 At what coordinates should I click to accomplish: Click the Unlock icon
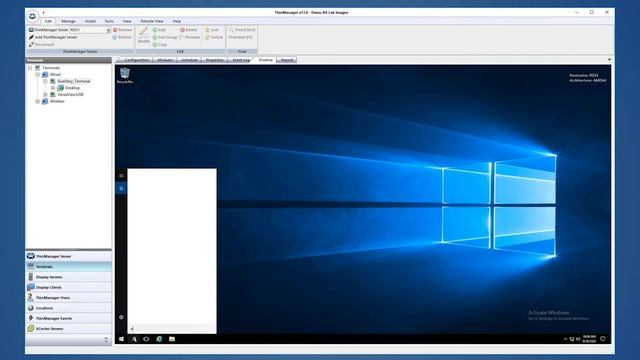click(207, 37)
